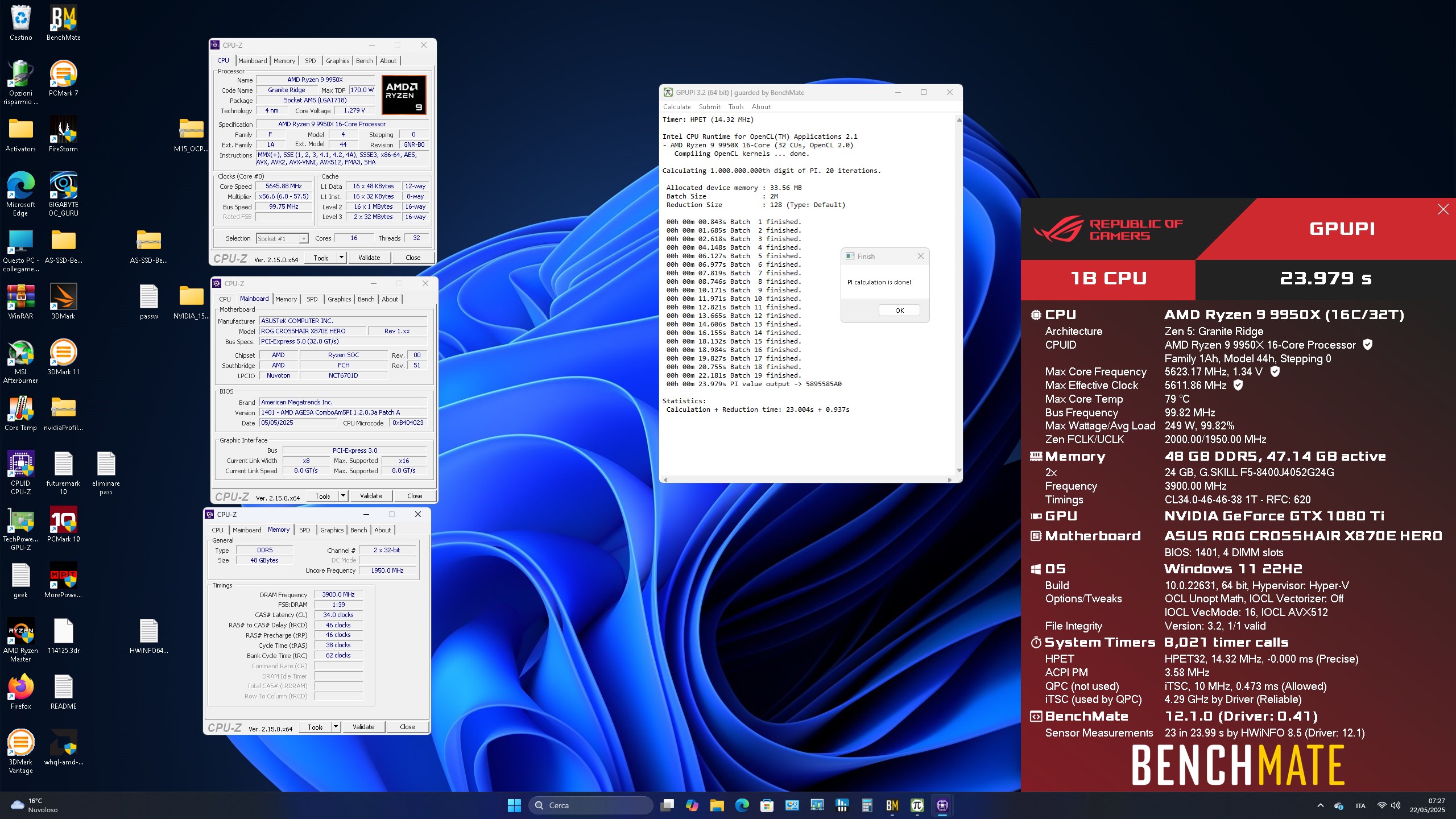The width and height of the screenshot is (1456, 819).
Task: Click Tools button in CPU-Z CPU window
Action: tap(321, 258)
